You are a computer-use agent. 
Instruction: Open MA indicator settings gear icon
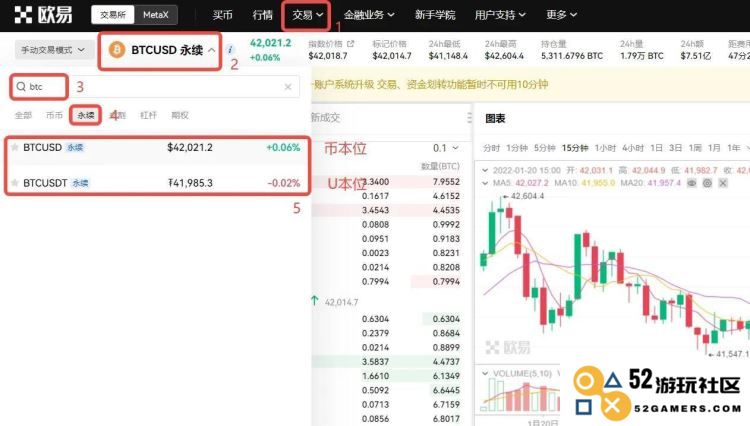pyautogui.click(x=707, y=183)
